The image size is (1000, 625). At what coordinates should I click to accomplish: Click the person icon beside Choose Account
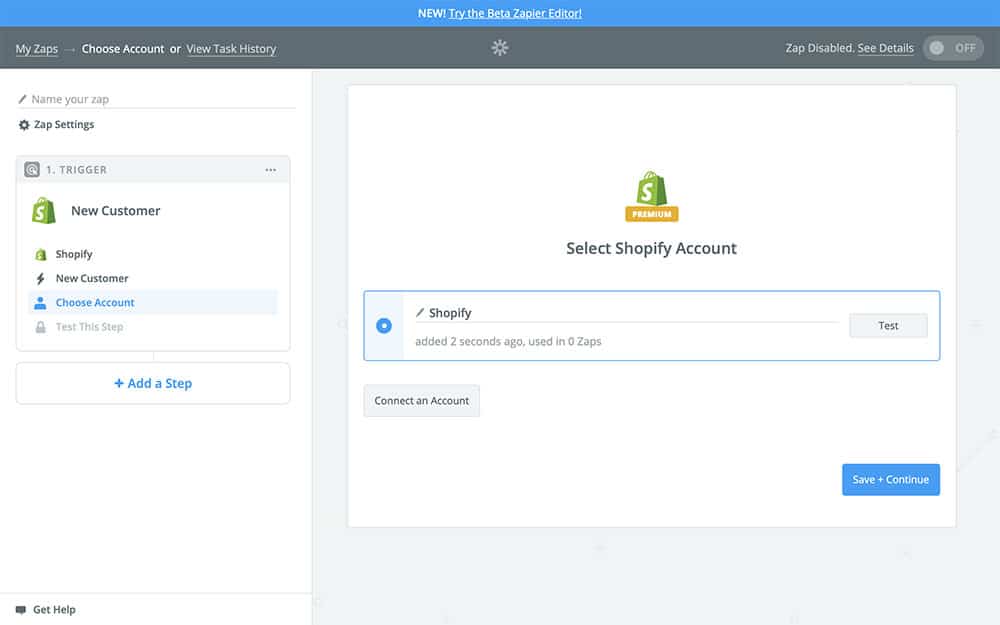pos(40,303)
